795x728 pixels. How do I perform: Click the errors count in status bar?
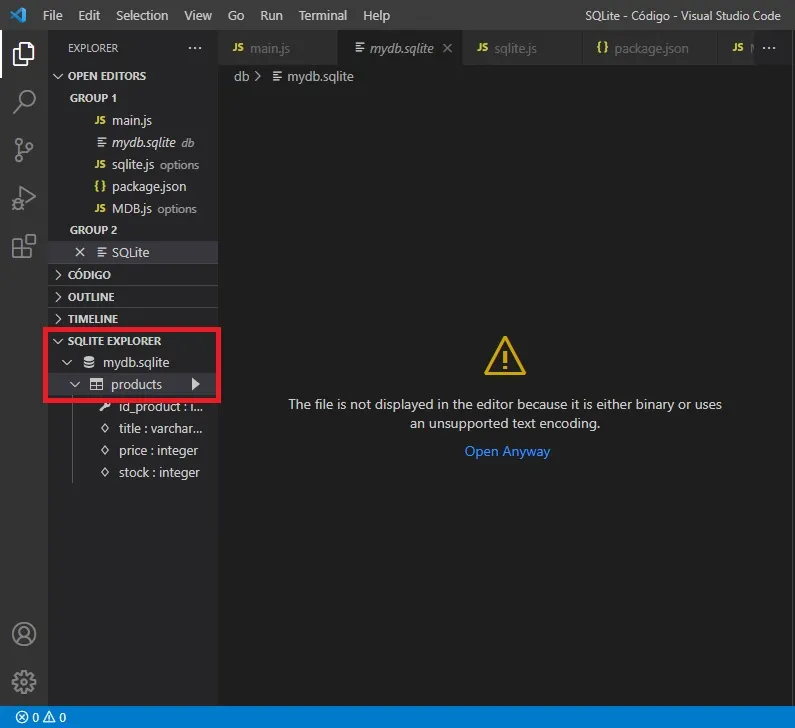tap(27, 717)
